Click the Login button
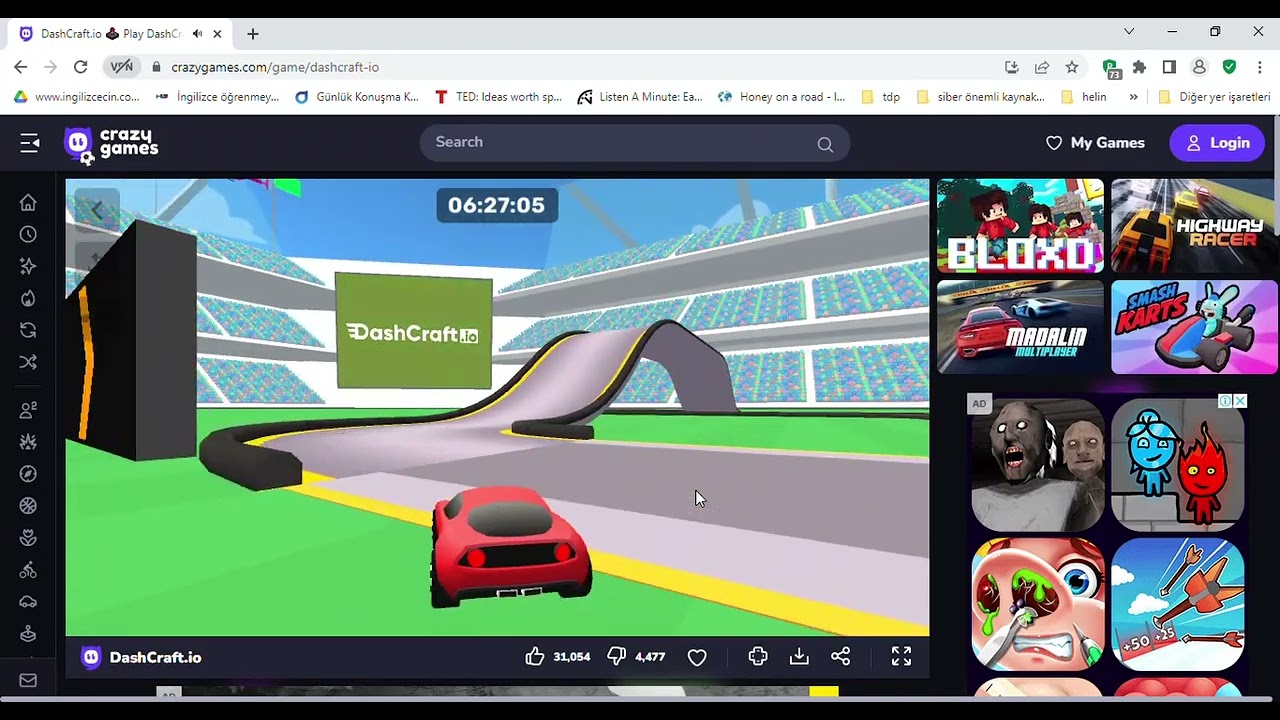This screenshot has height=720, width=1280. coord(1218,143)
